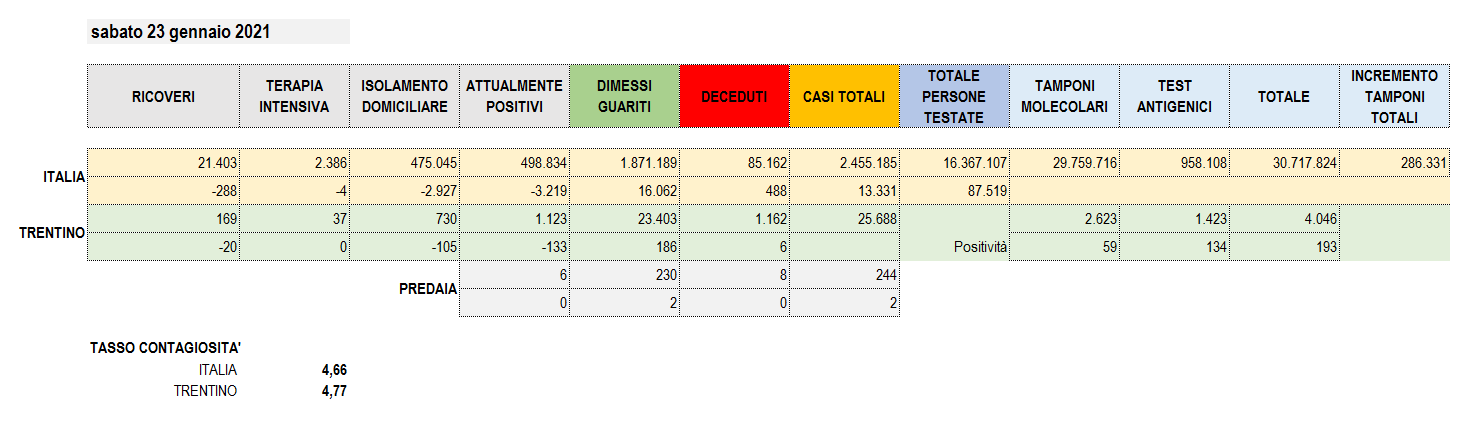Click the RICOVERI column header
This screenshot has height=429, width=1478.
coord(163,97)
